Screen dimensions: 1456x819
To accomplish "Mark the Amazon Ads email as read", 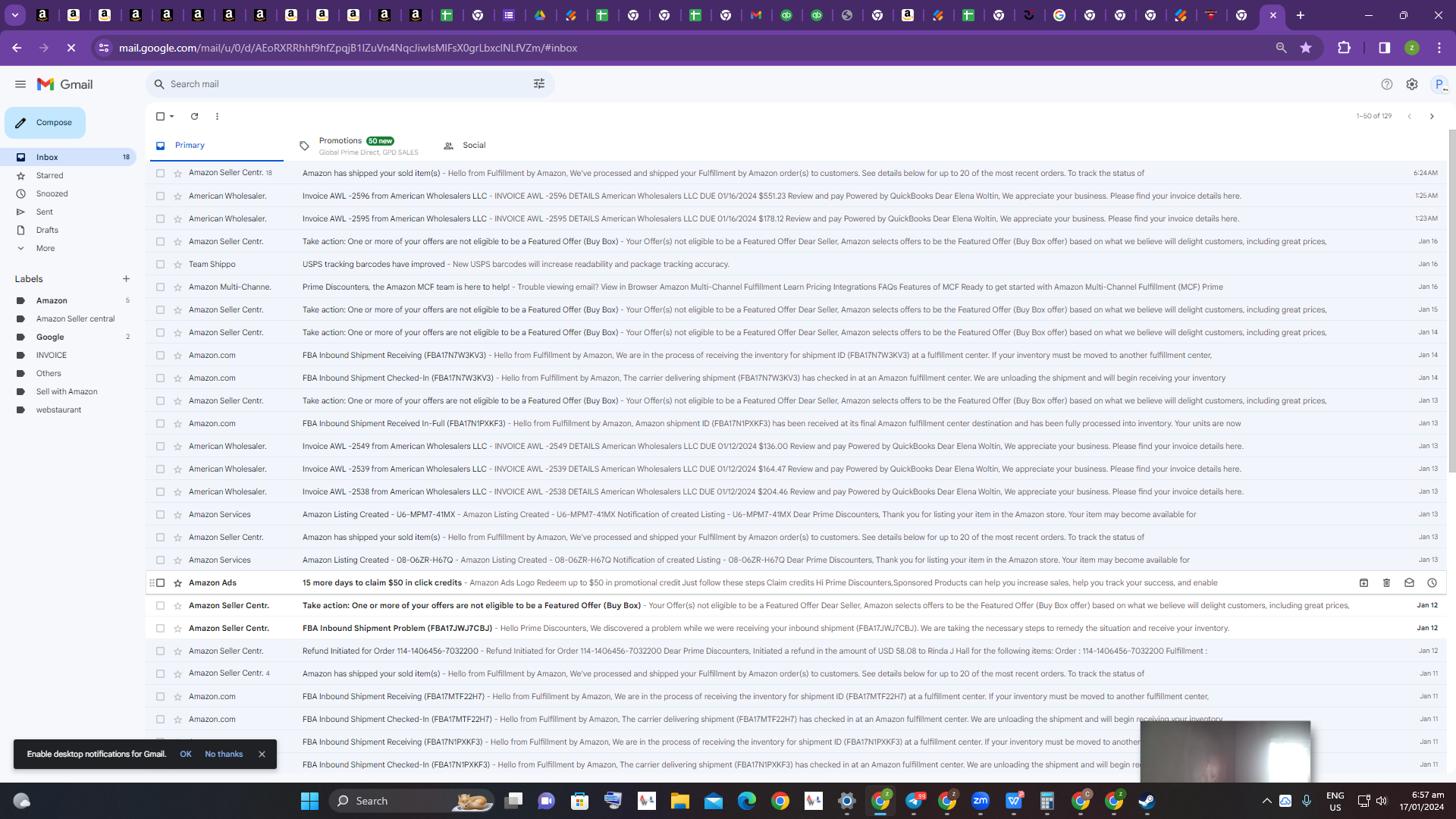I will pyautogui.click(x=1409, y=582).
